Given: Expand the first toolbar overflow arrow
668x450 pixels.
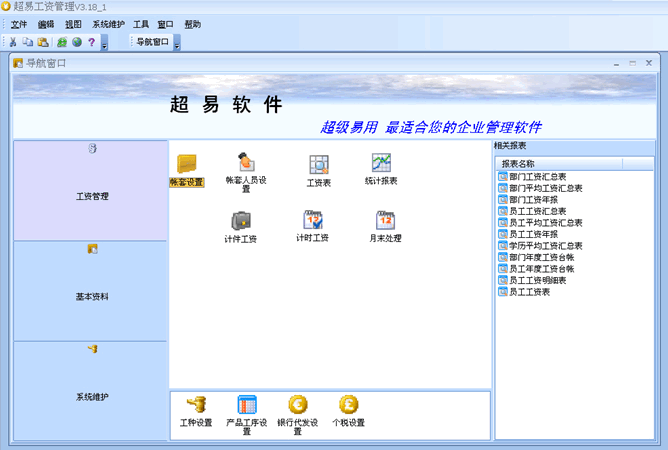Looking at the screenshot, I should 105,43.
